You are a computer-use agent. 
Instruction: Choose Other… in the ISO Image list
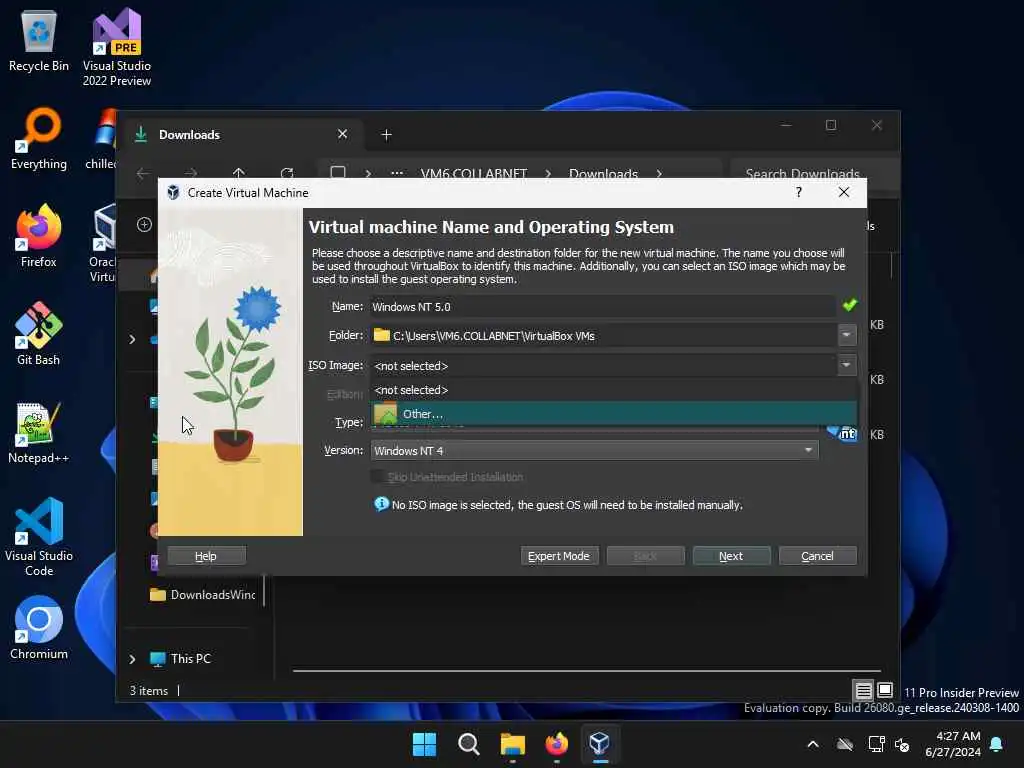(613, 413)
